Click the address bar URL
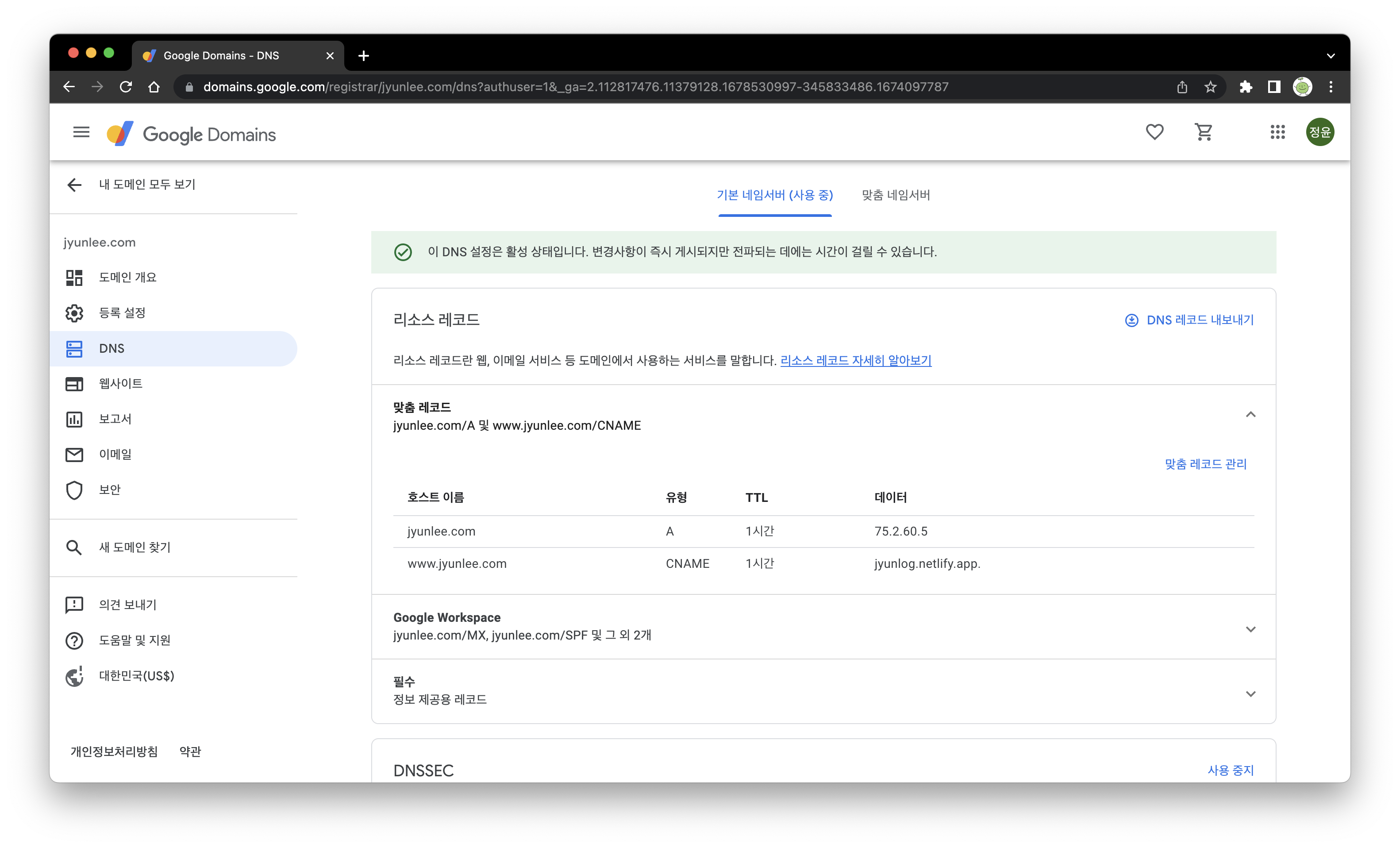The width and height of the screenshot is (1400, 848). (x=576, y=87)
